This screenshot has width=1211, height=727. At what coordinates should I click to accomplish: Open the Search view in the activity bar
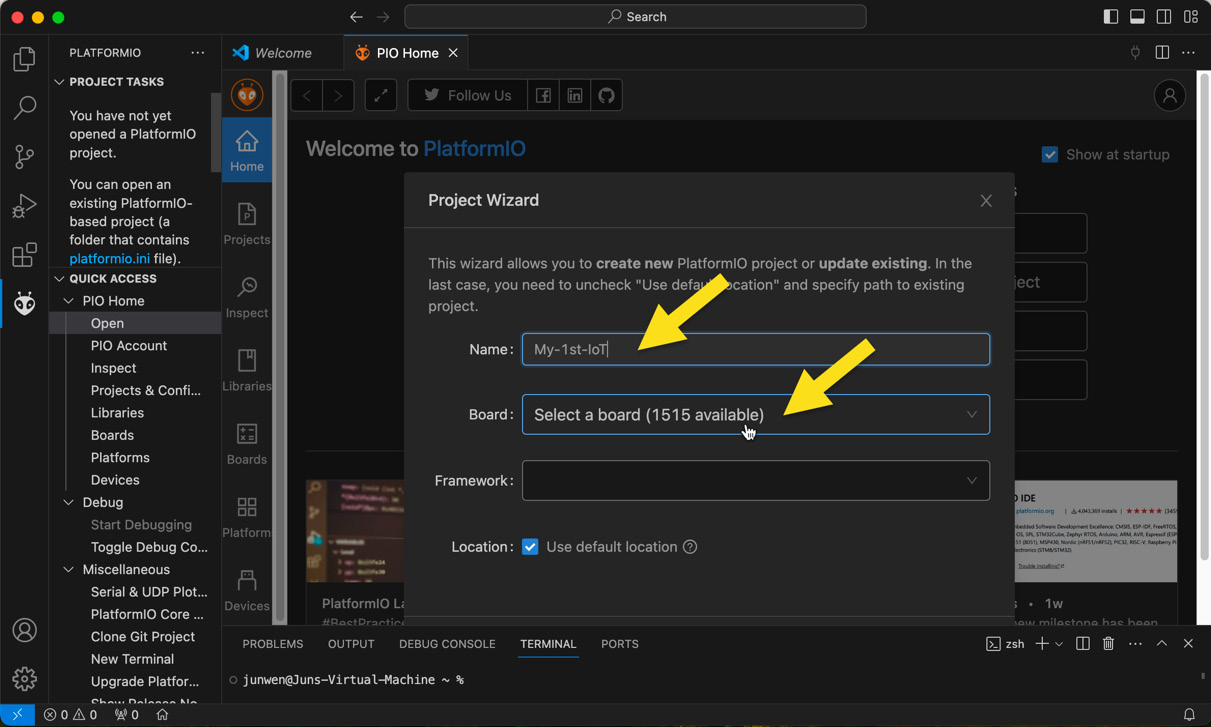click(24, 107)
